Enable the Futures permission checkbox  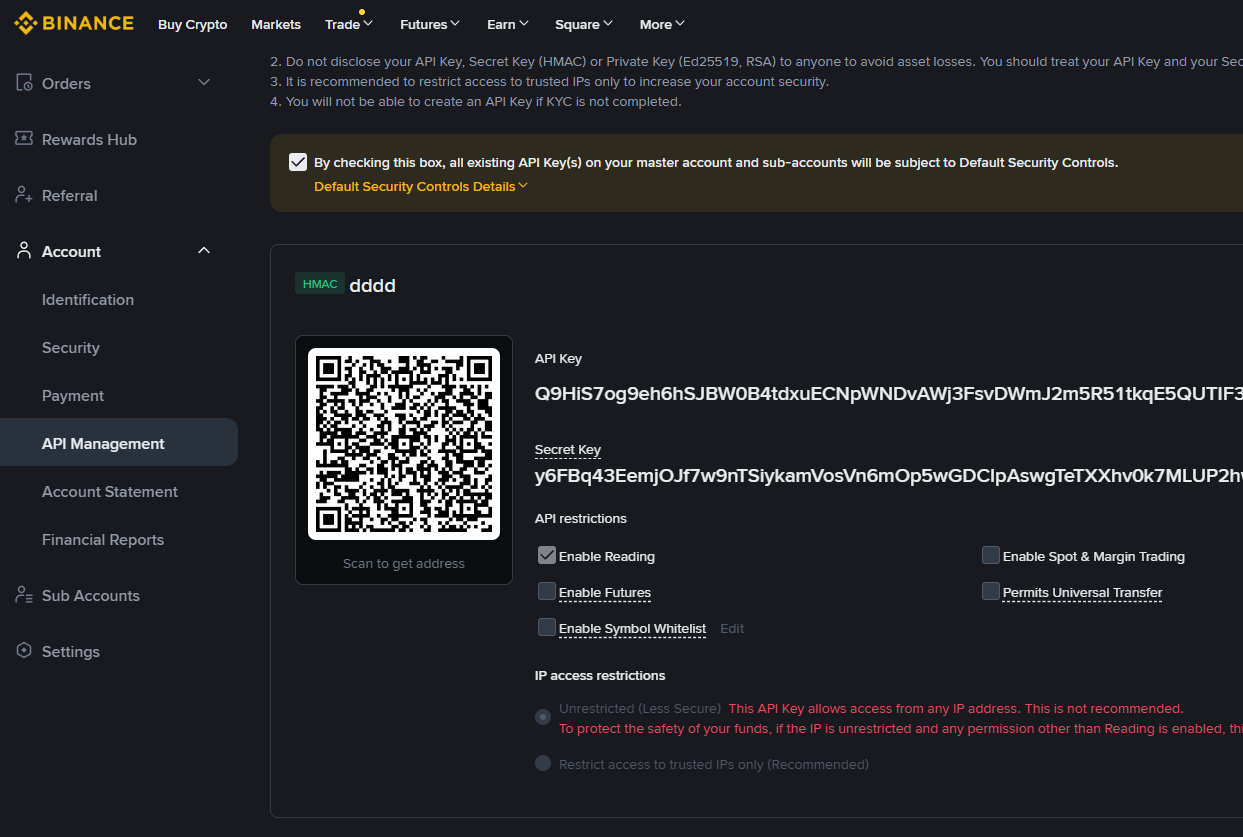(547, 592)
